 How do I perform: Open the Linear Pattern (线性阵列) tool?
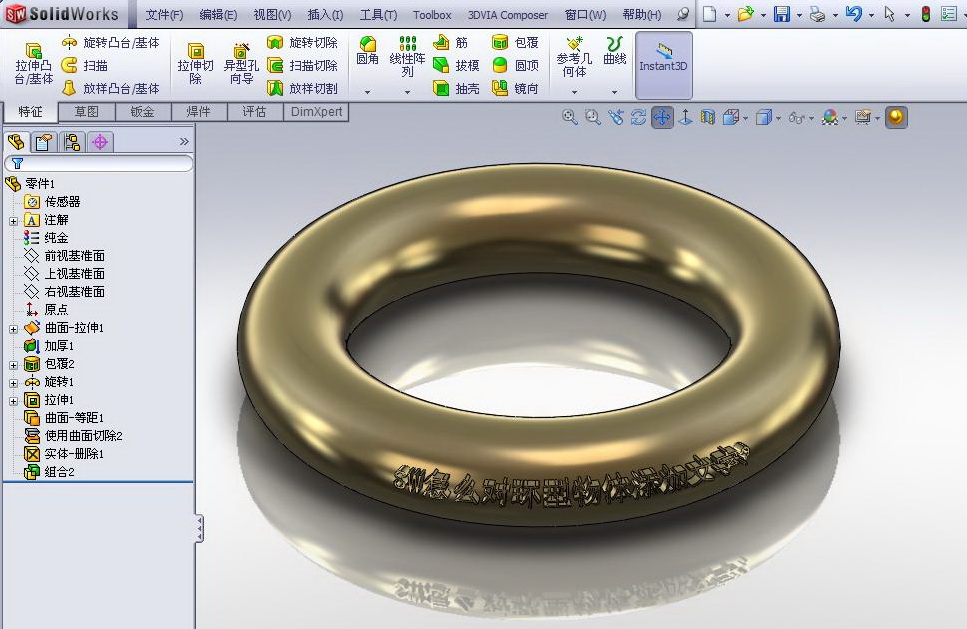[407, 57]
